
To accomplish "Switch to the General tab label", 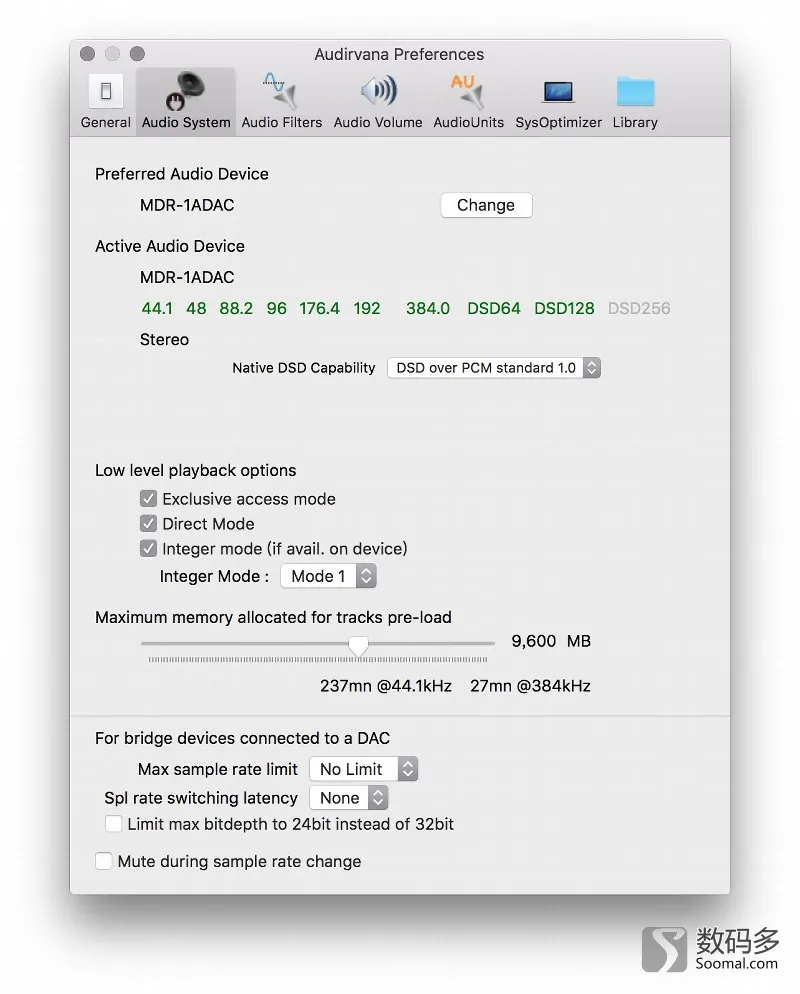I will pos(105,122).
